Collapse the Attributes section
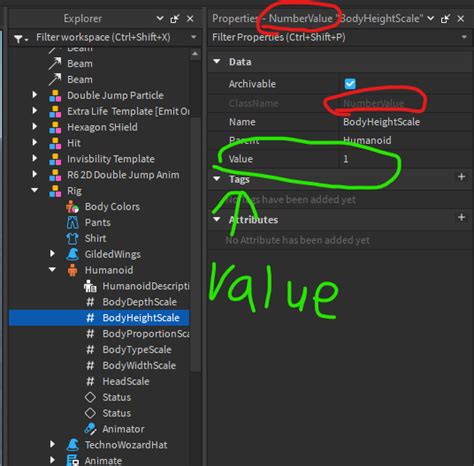 [x=217, y=219]
